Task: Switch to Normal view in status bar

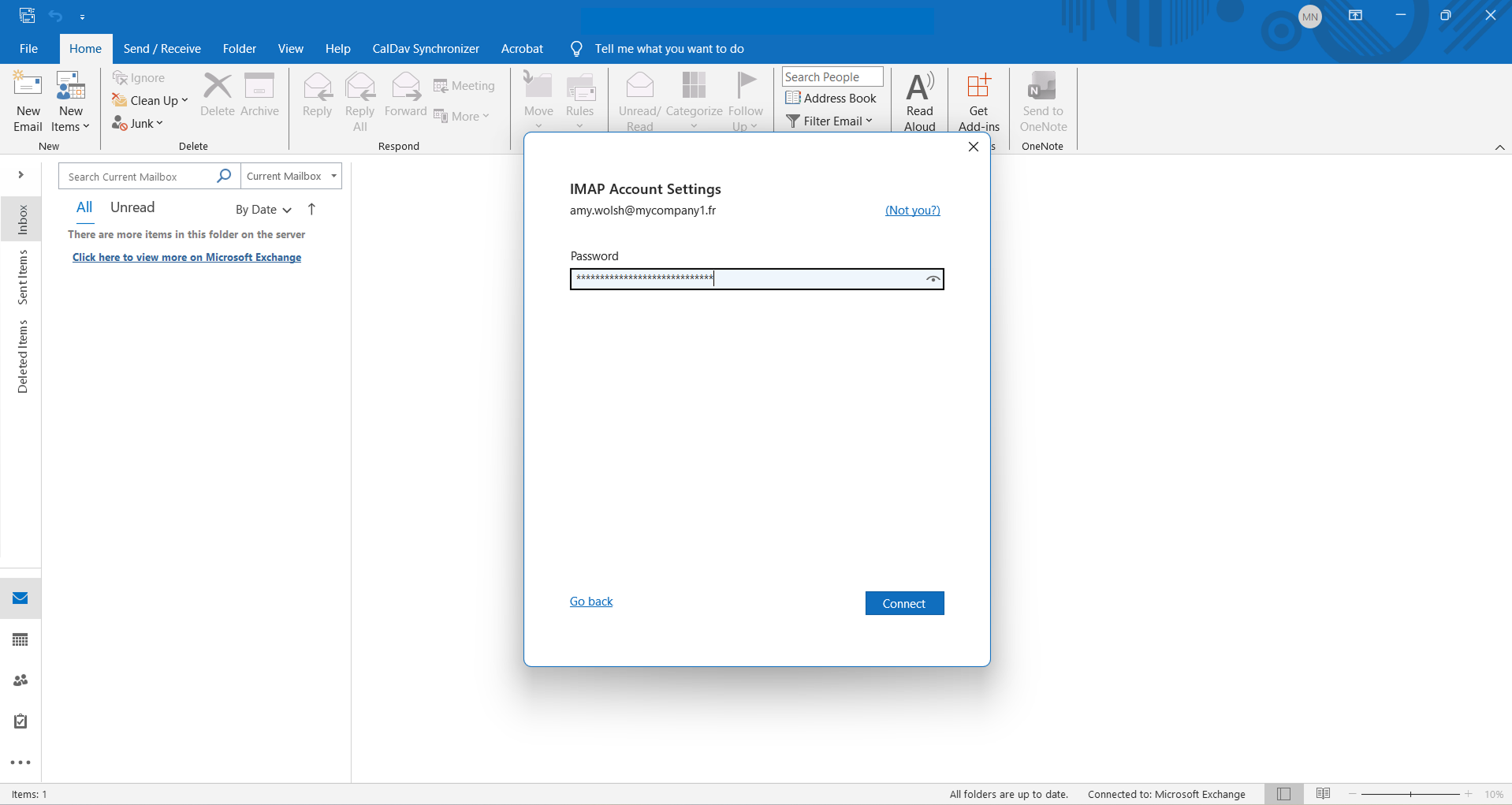Action: 1284,794
